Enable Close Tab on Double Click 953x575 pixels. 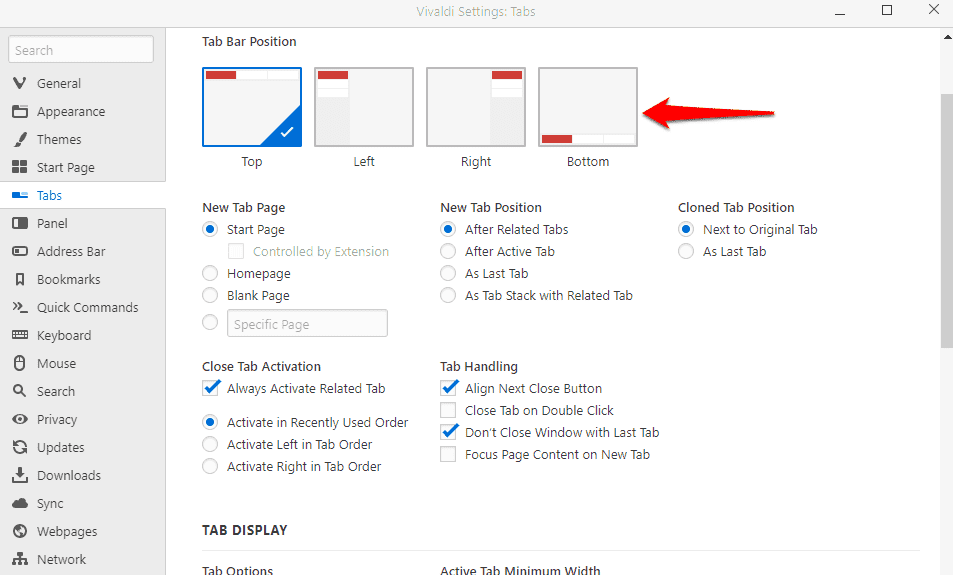click(448, 410)
